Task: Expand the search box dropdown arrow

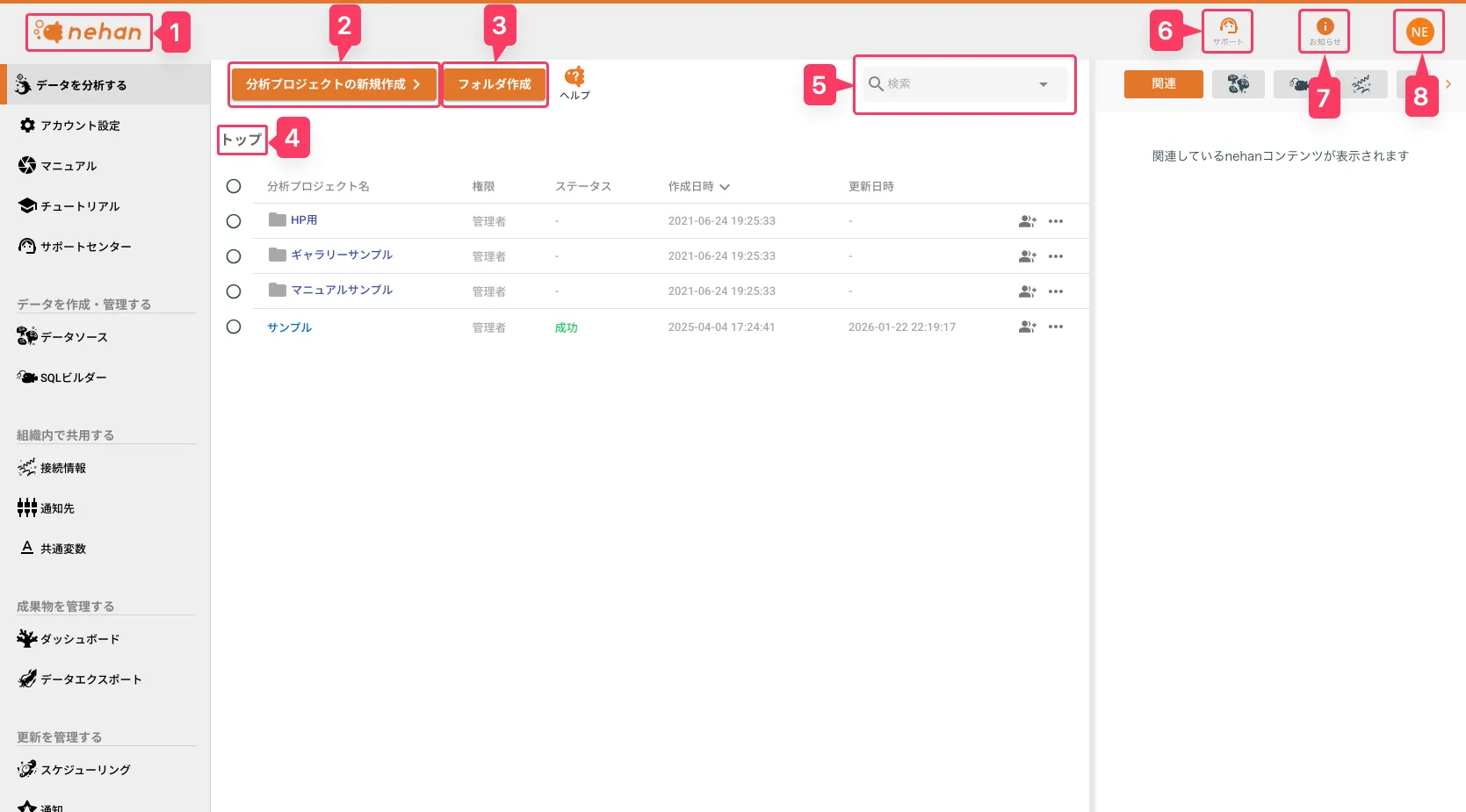Action: click(x=1044, y=84)
